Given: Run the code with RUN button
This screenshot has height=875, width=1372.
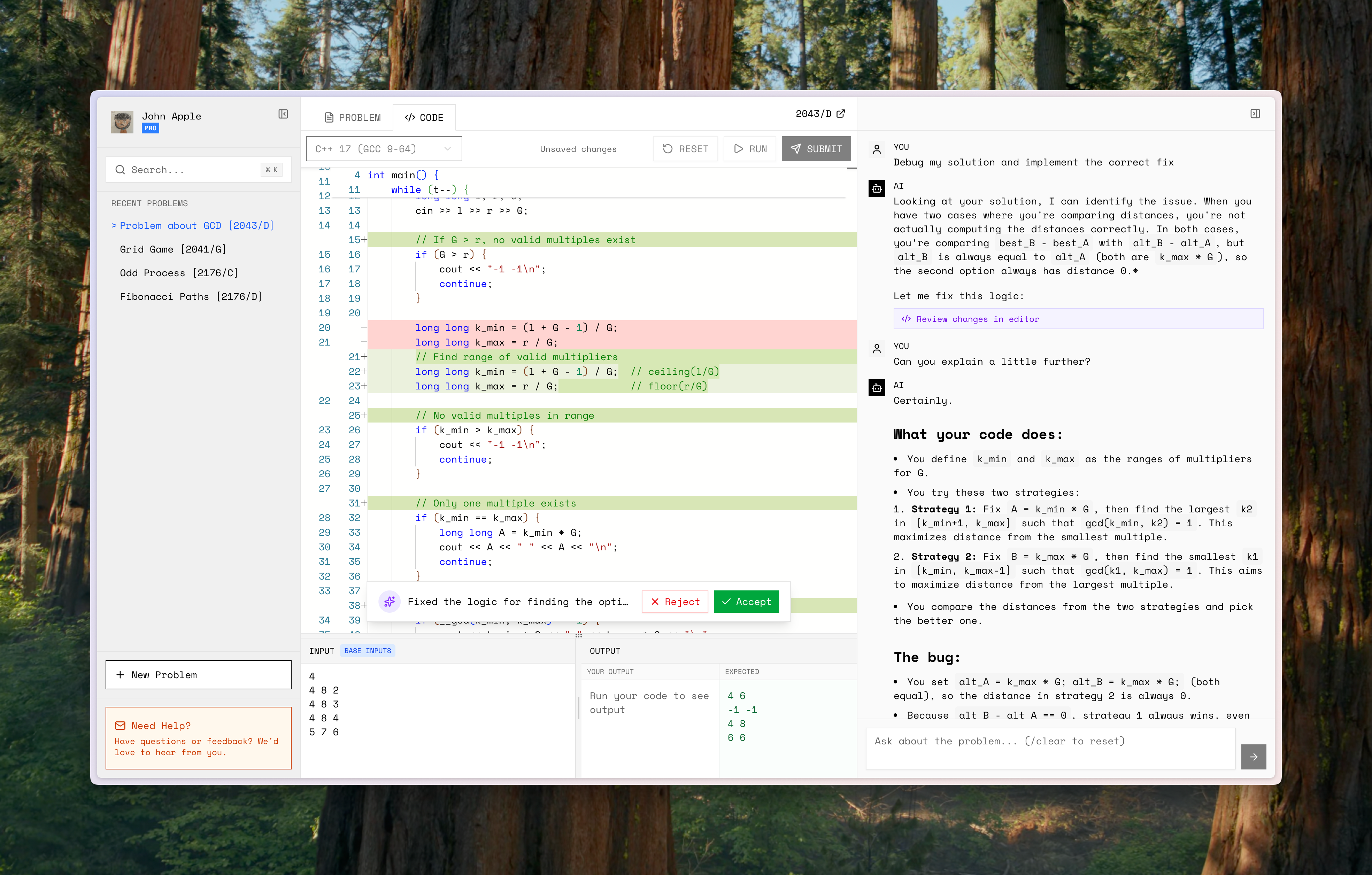Looking at the screenshot, I should (x=750, y=149).
